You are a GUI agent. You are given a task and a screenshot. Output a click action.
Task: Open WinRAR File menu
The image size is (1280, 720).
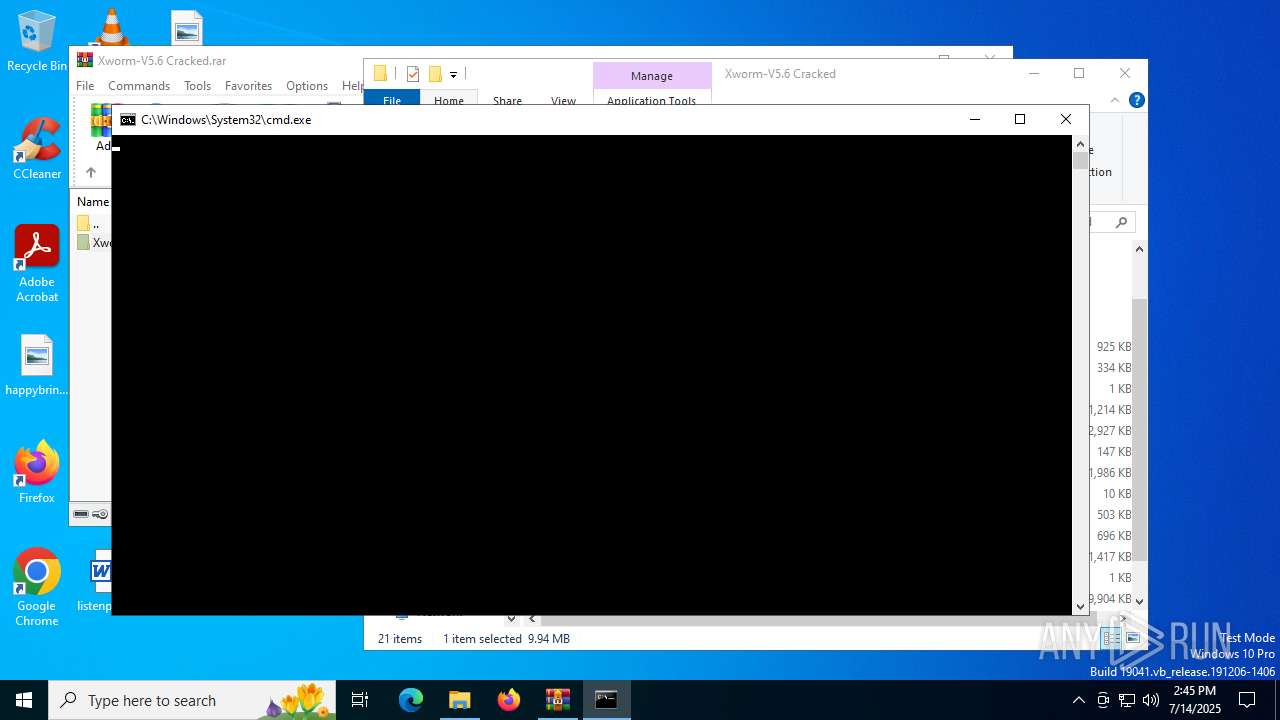tap(85, 86)
